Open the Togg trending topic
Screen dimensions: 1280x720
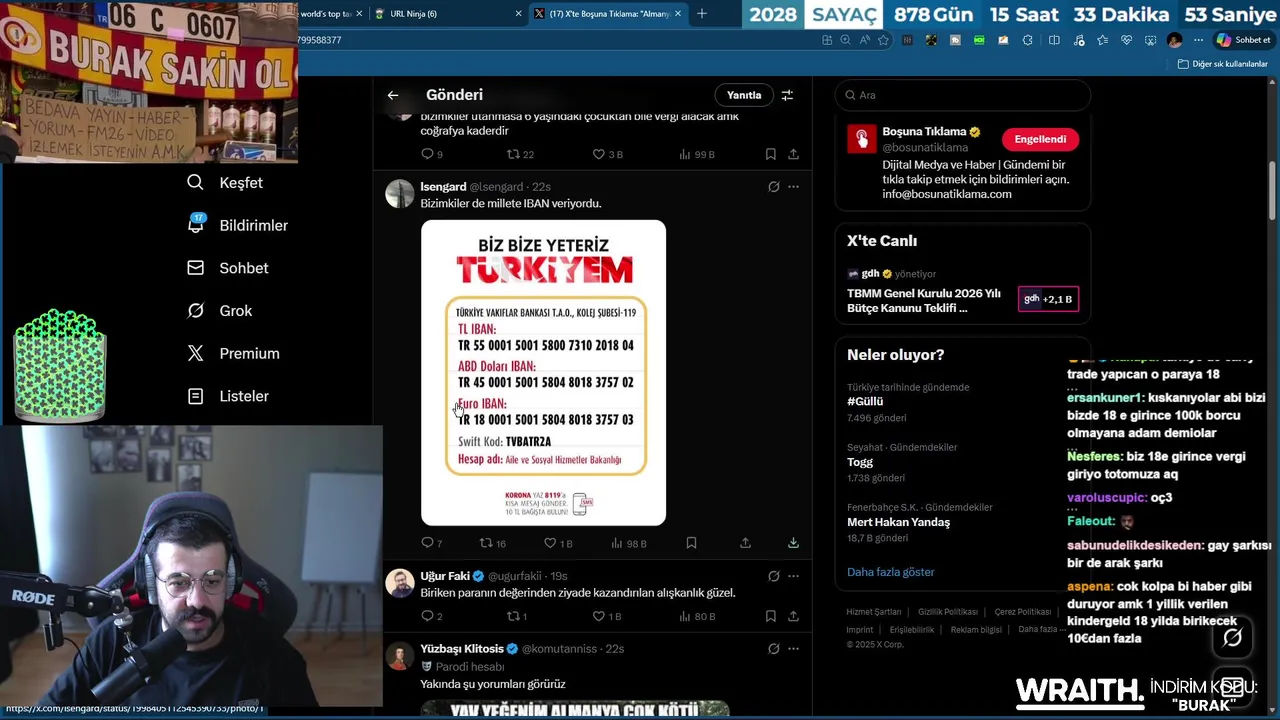[860, 462]
